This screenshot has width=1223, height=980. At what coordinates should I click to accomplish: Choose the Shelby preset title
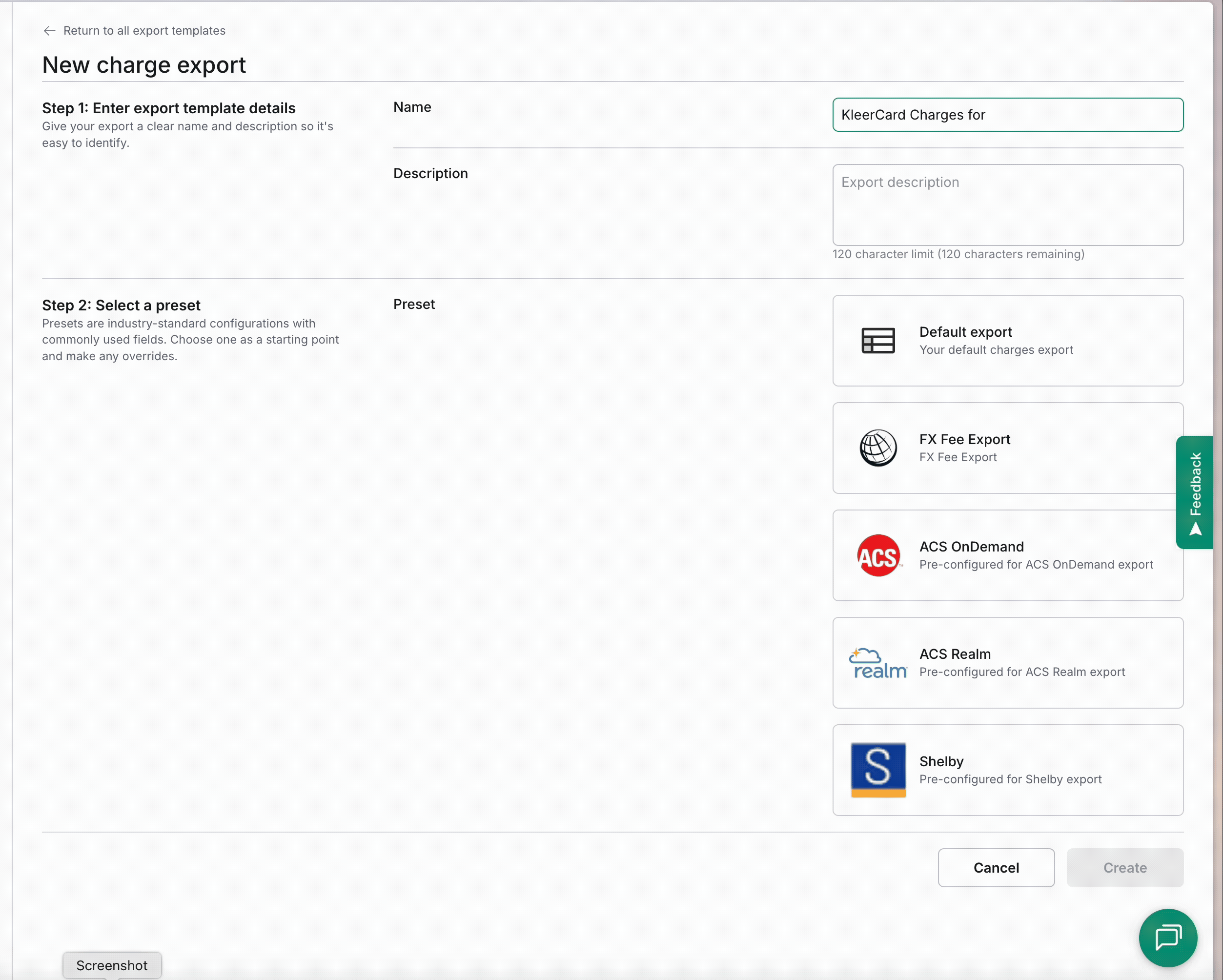pyautogui.click(x=941, y=761)
